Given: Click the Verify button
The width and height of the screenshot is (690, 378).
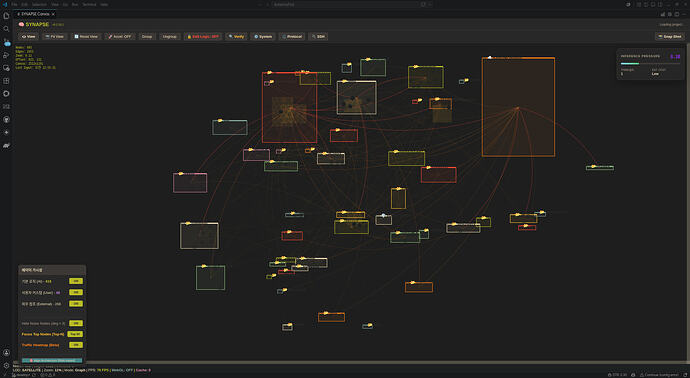Looking at the screenshot, I should 236,37.
